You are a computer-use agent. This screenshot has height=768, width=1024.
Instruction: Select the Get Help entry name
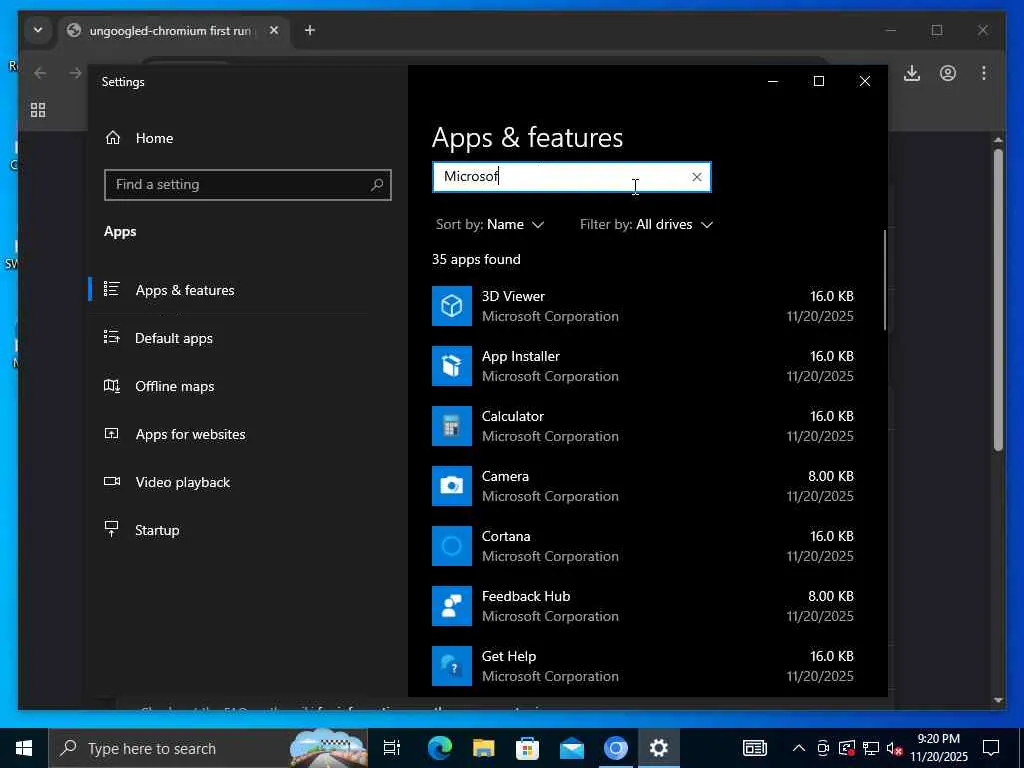[509, 657]
